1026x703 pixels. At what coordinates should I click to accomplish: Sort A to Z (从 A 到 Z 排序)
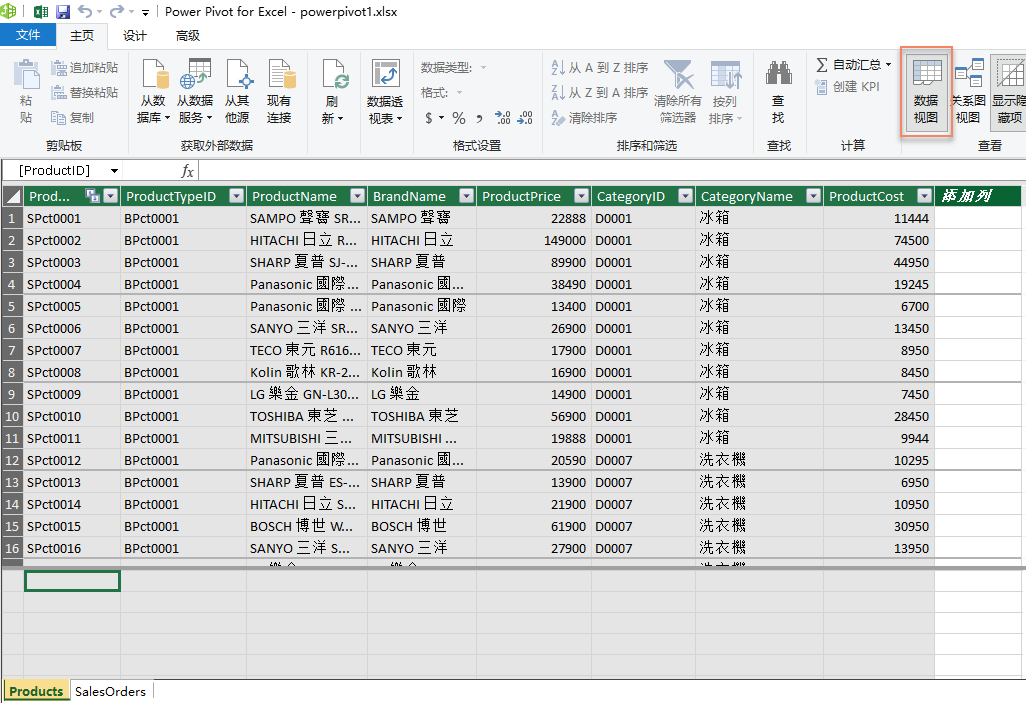point(600,67)
